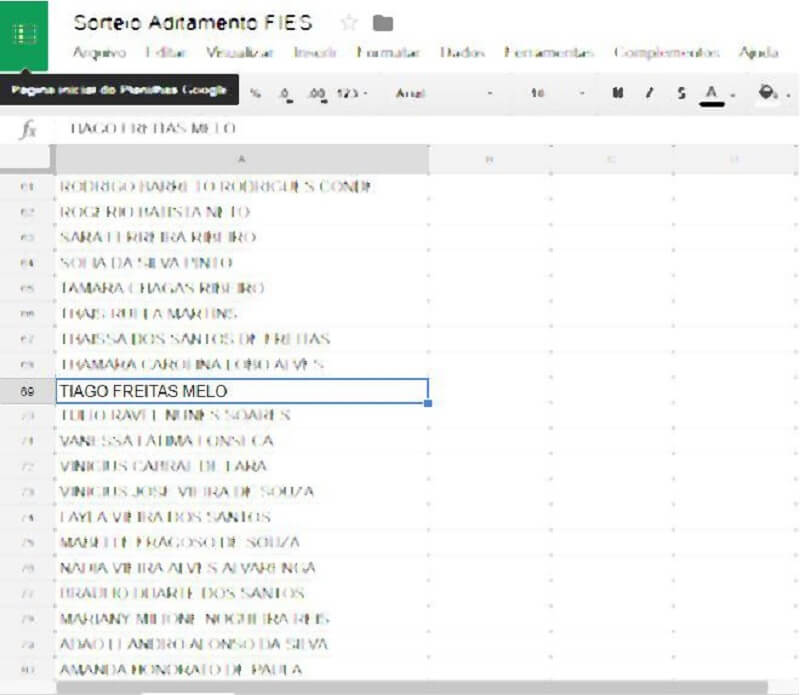Viewport: 800px width, 695px height.
Task: Open the Arial font family dropdown
Action: (445, 93)
